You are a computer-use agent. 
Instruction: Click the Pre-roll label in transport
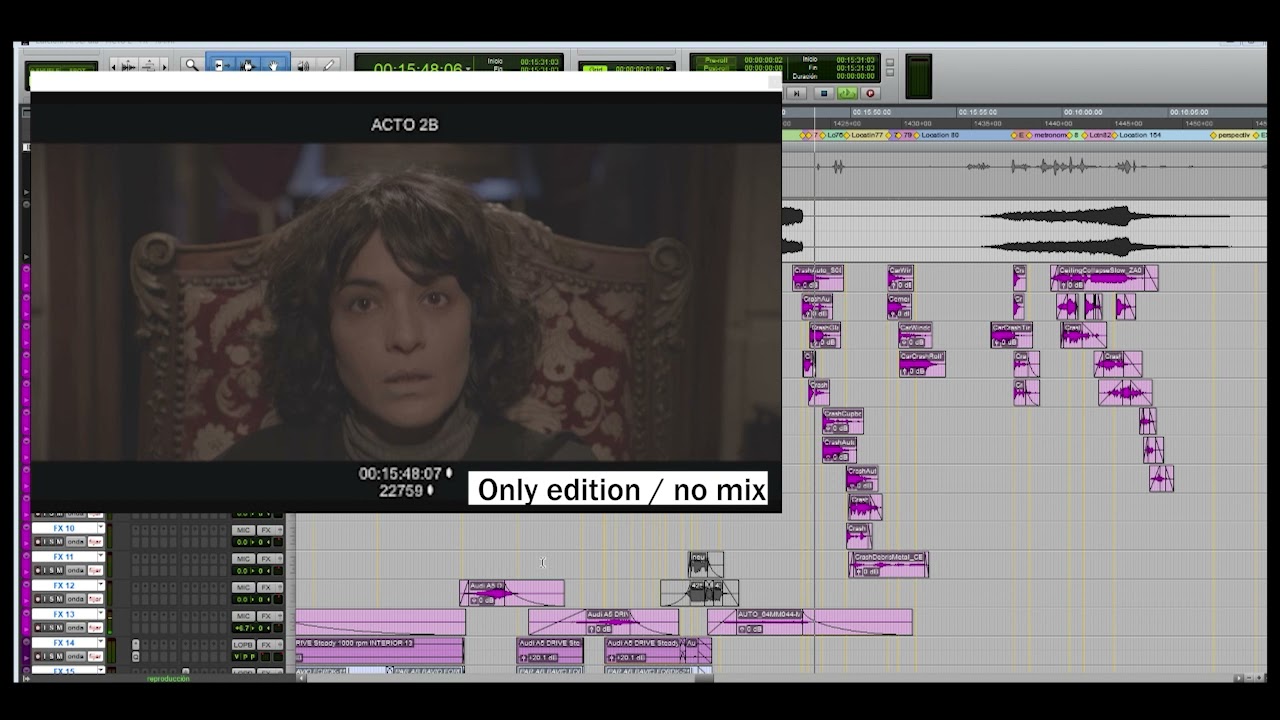[716, 60]
